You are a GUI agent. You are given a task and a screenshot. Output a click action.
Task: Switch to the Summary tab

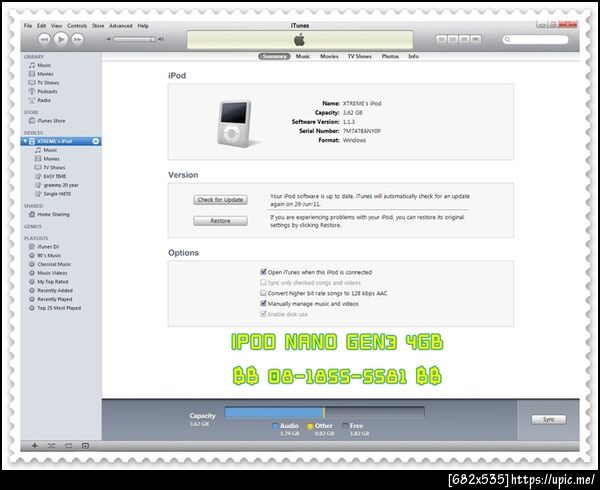click(x=274, y=56)
